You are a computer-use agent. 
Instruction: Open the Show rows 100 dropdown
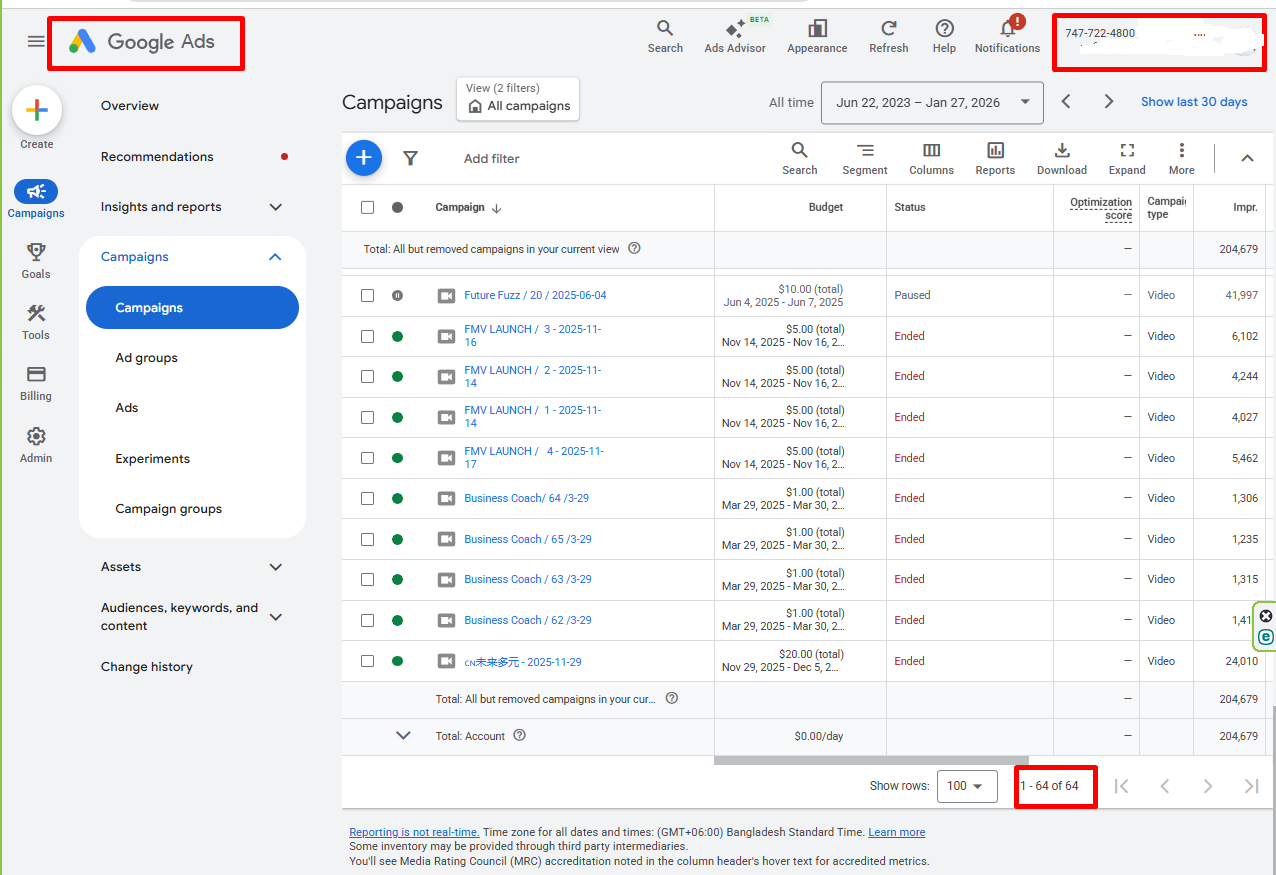coord(966,786)
